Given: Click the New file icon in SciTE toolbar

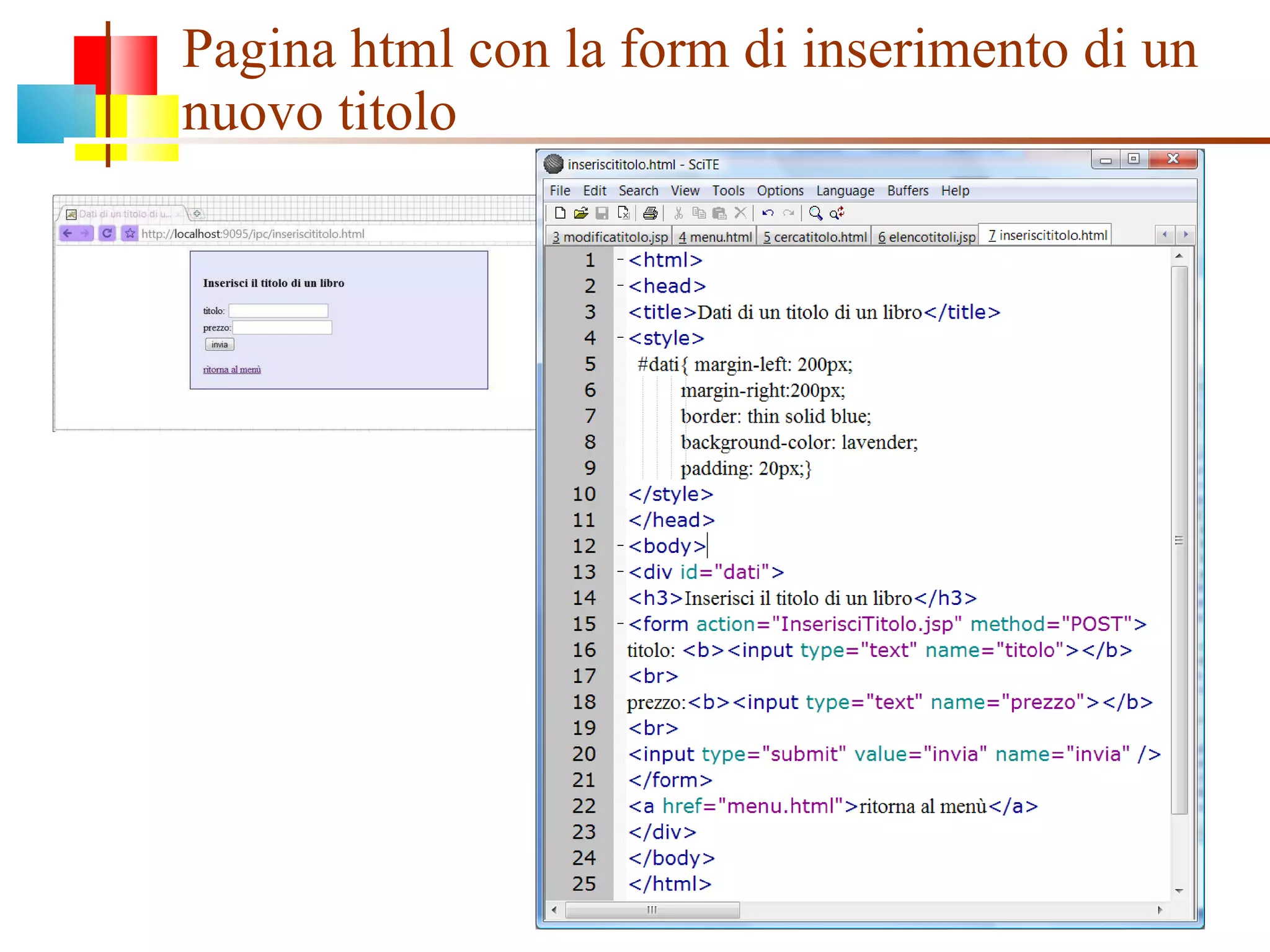Looking at the screenshot, I should (560, 213).
